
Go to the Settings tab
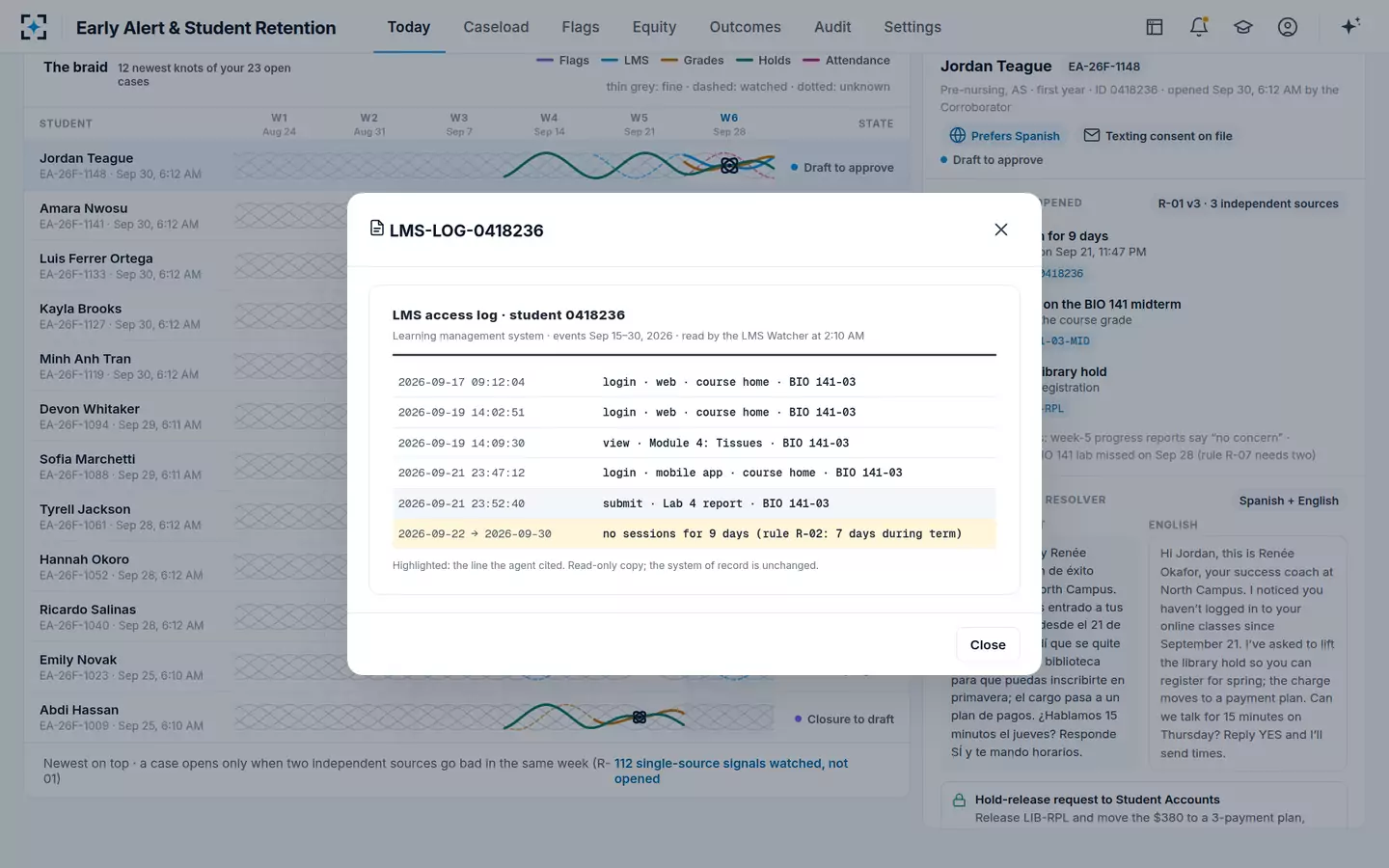pos(912,27)
